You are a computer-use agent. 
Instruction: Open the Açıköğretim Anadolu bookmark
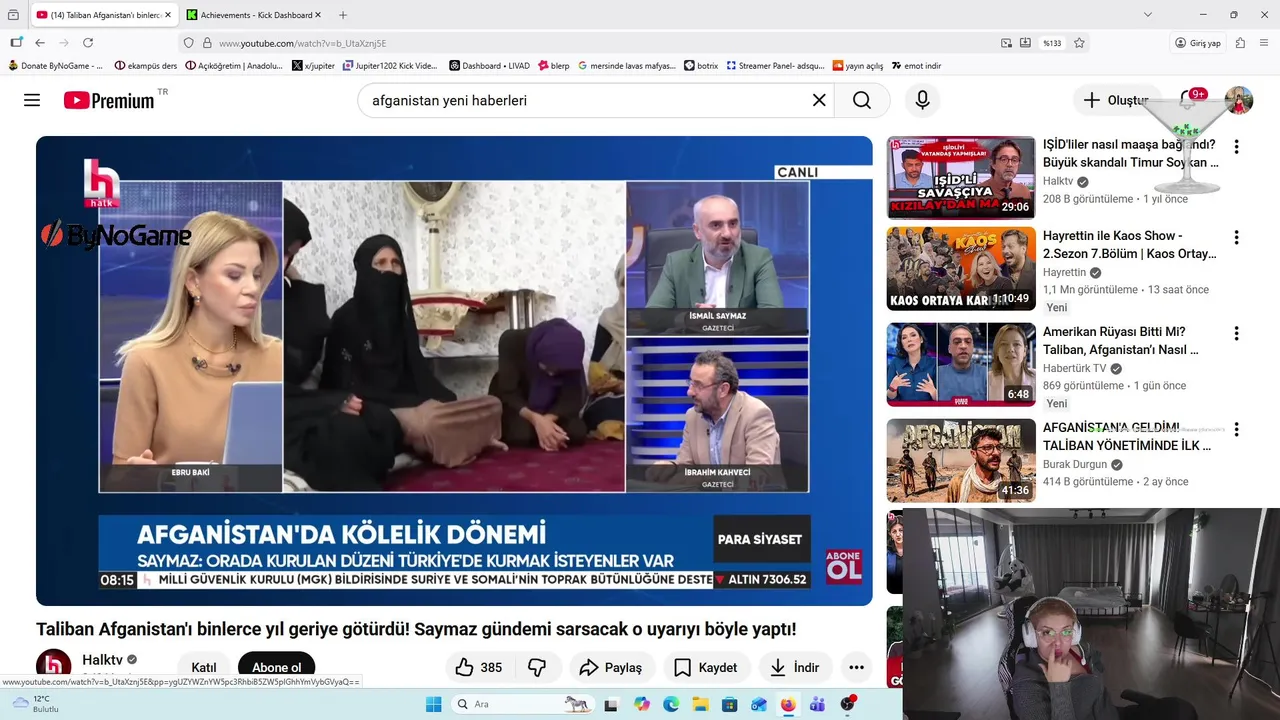point(235,66)
